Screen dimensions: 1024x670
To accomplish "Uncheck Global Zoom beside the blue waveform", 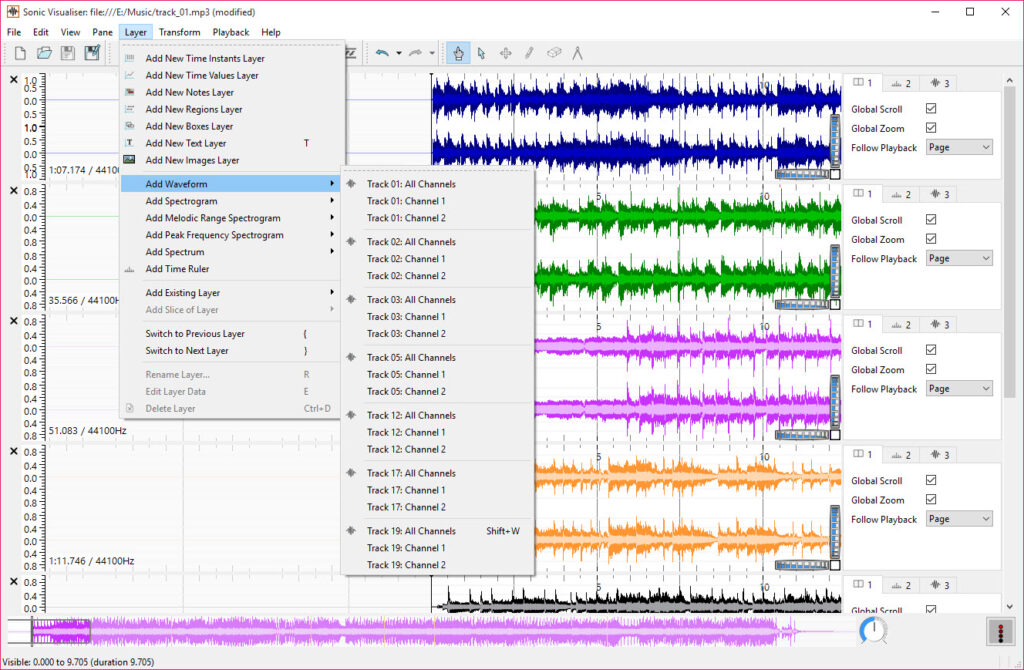I will click(931, 128).
